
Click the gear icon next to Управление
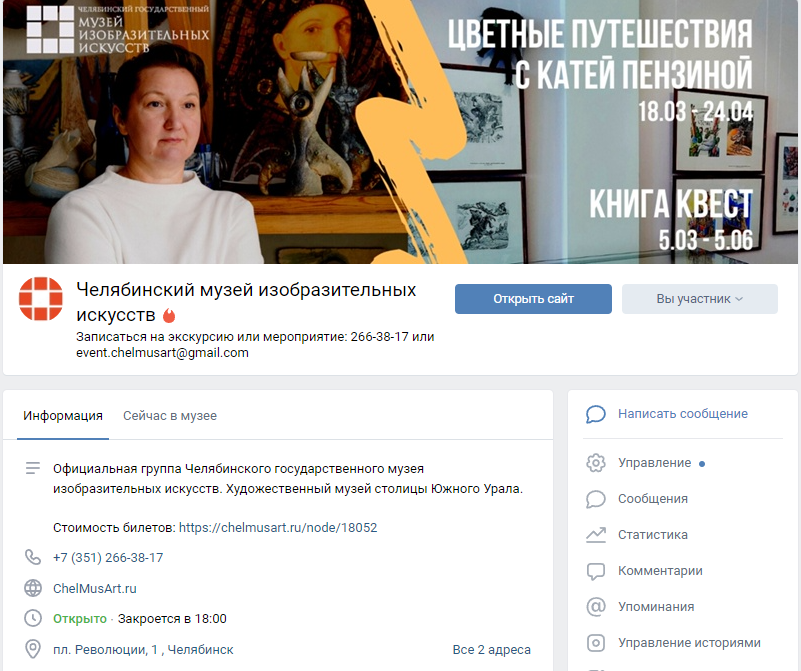pos(596,463)
